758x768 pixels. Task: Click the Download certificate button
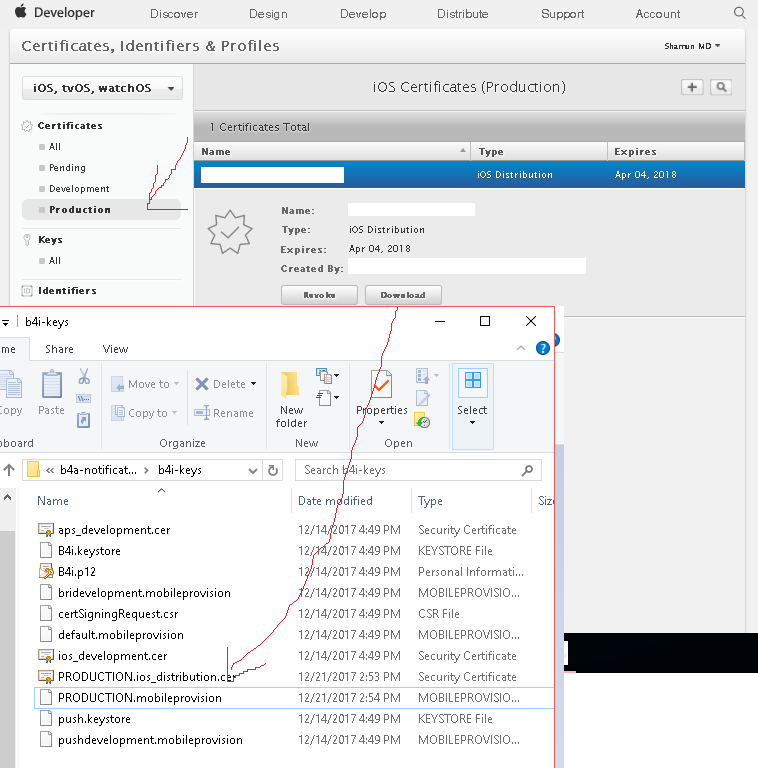[x=403, y=295]
